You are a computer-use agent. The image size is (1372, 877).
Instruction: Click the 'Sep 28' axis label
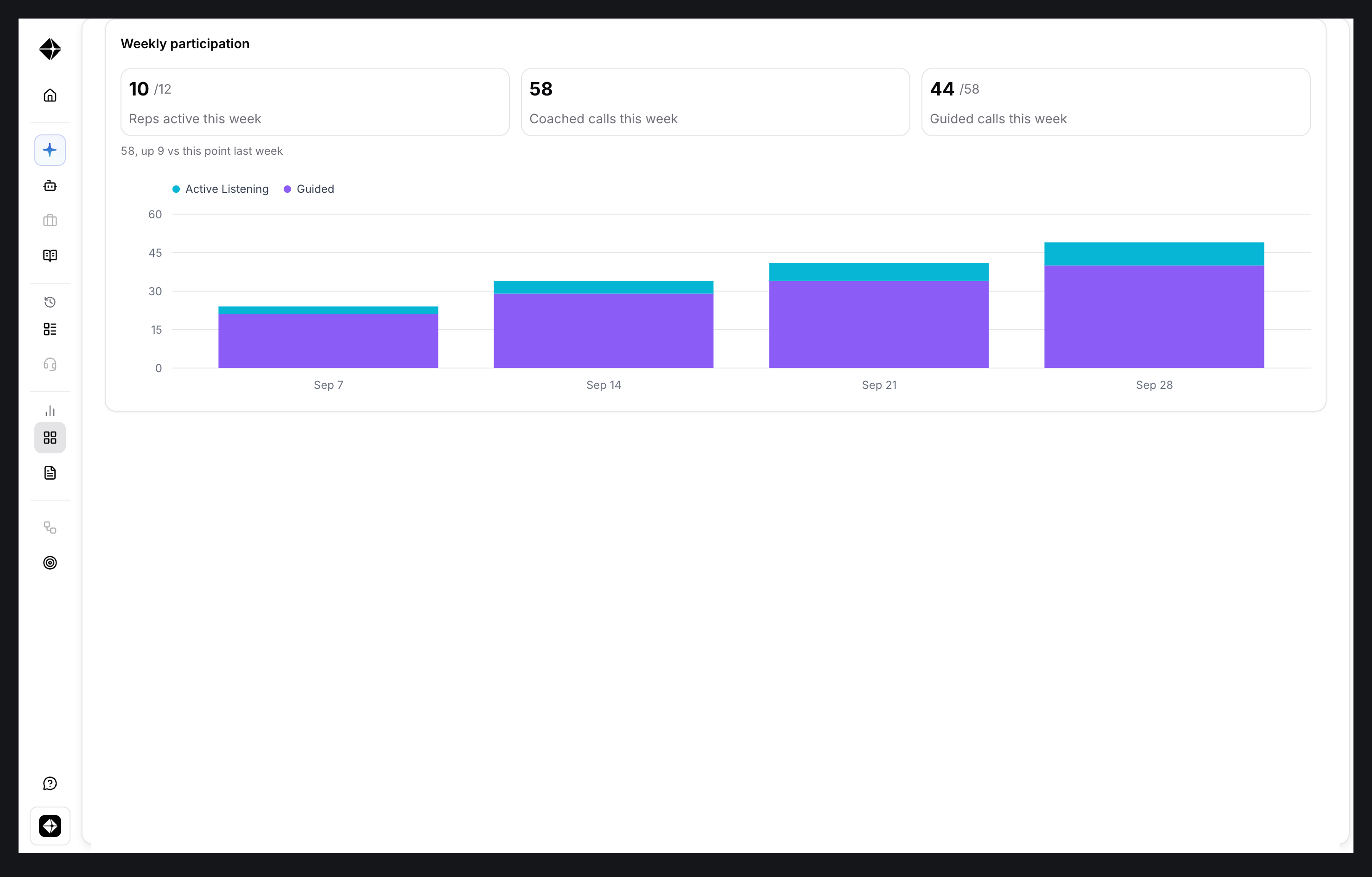click(1154, 385)
